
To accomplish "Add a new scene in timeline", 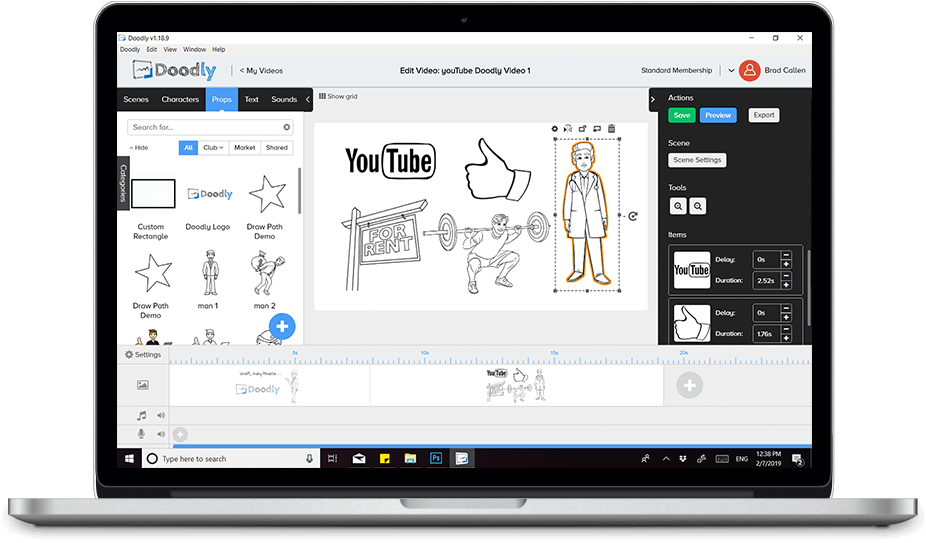I will pyautogui.click(x=689, y=386).
